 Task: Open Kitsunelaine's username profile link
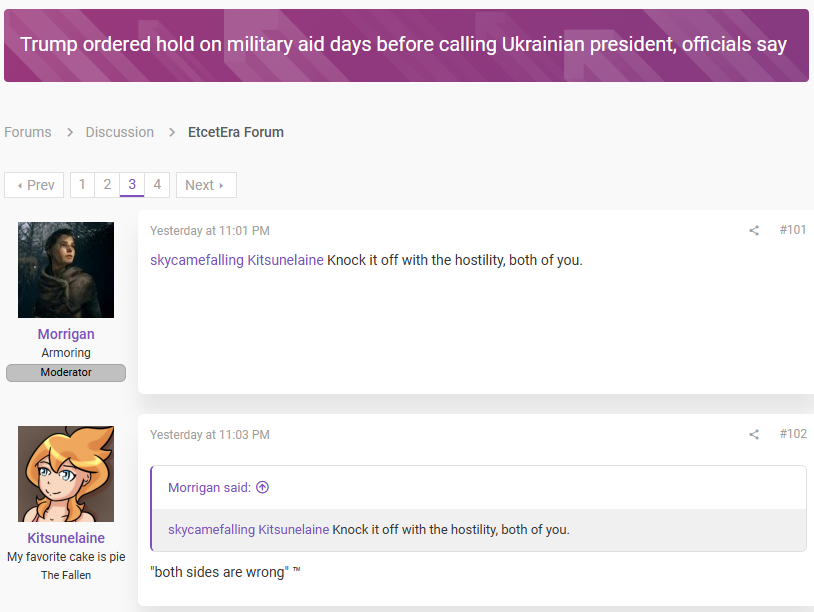click(66, 538)
